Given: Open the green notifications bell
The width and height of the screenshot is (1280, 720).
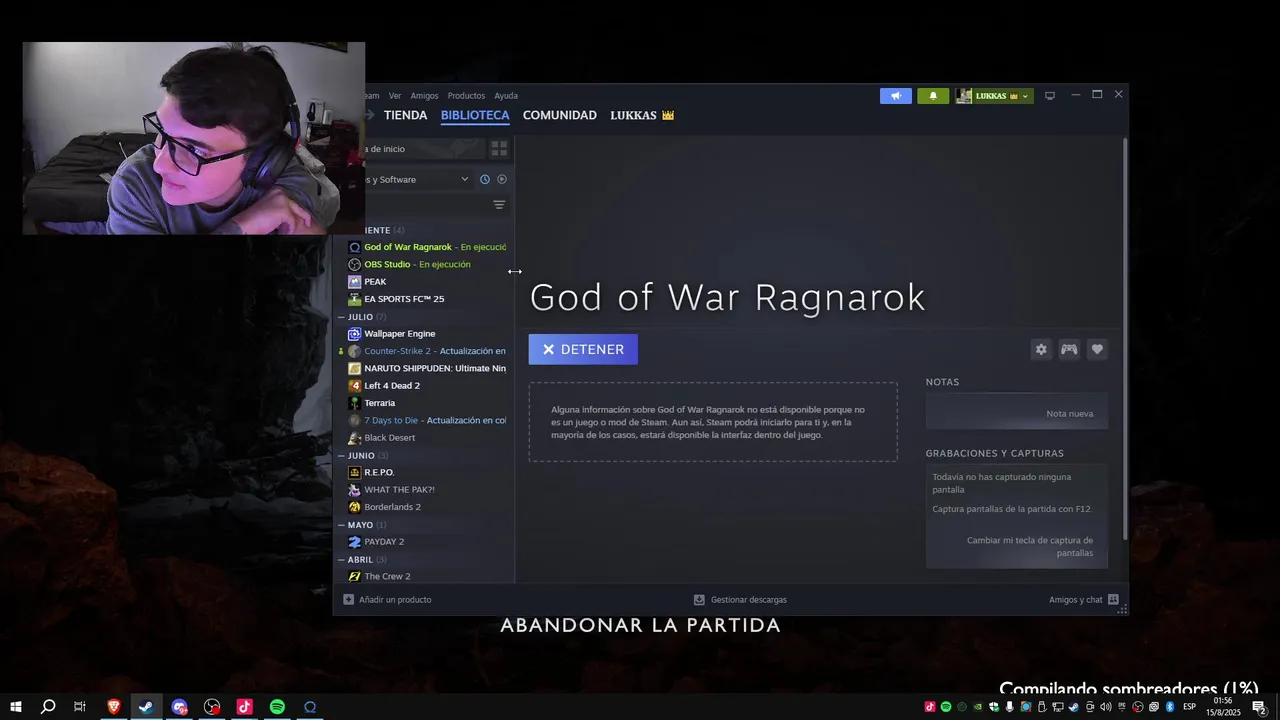Looking at the screenshot, I should [x=933, y=96].
